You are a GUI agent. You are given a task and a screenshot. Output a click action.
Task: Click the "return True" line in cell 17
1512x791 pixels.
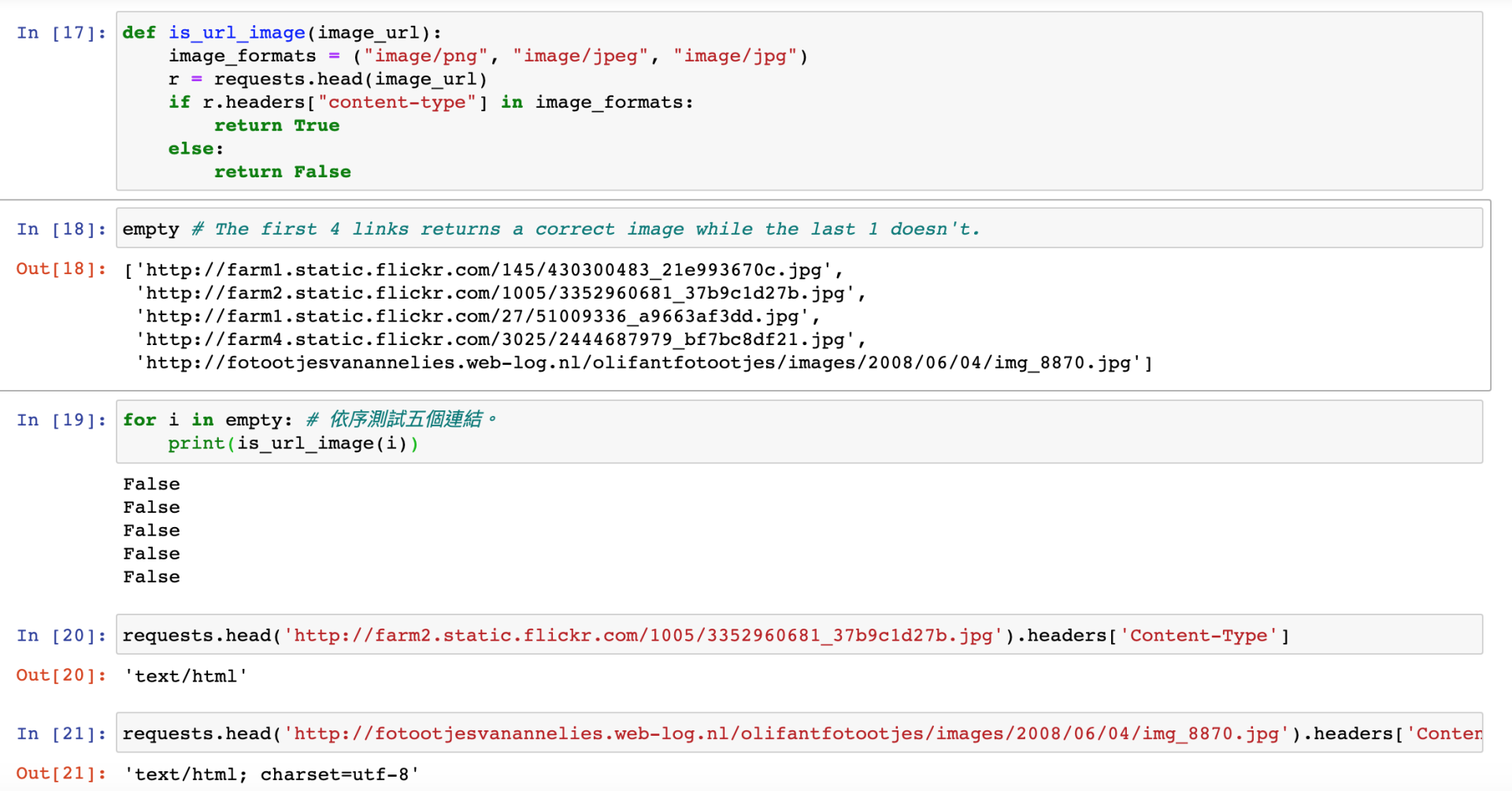276,126
